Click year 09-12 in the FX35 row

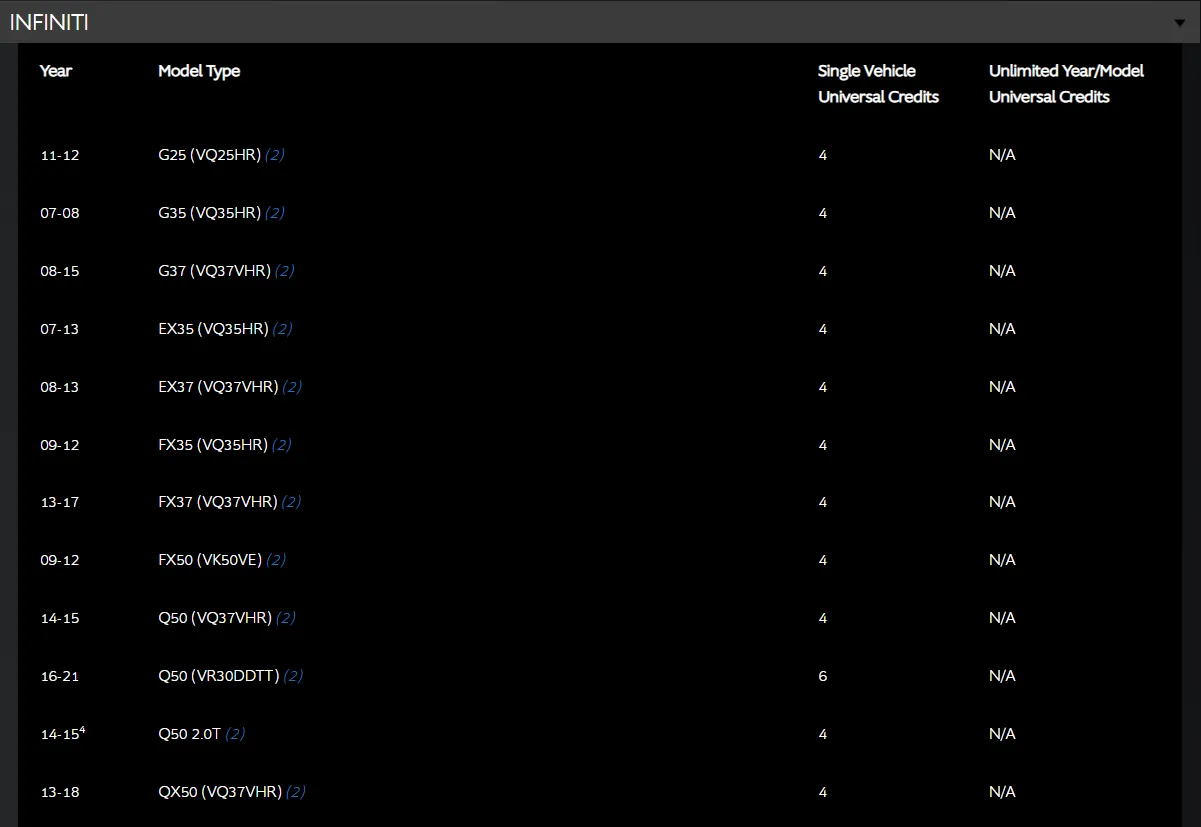[x=60, y=446]
